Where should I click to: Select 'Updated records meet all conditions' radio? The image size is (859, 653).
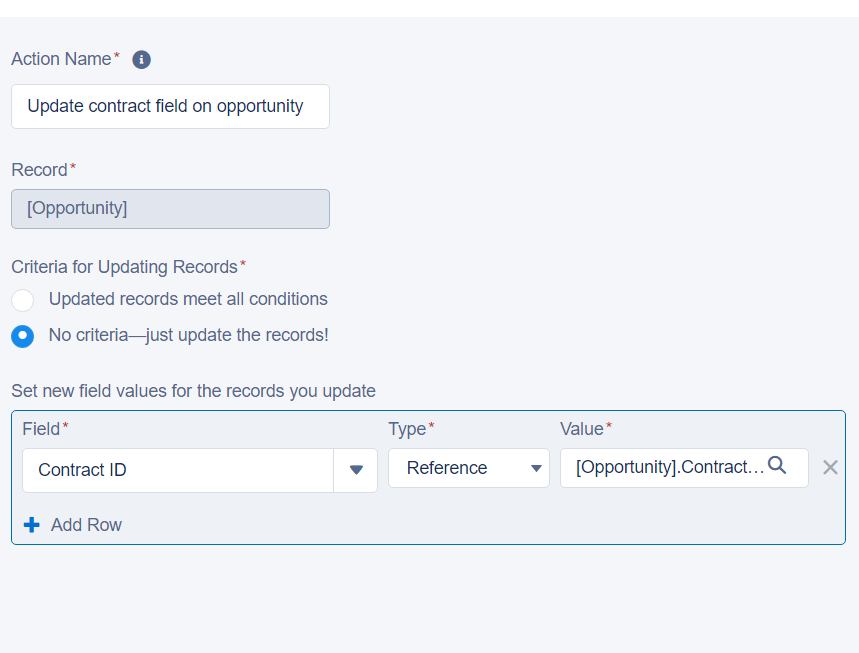(x=23, y=300)
